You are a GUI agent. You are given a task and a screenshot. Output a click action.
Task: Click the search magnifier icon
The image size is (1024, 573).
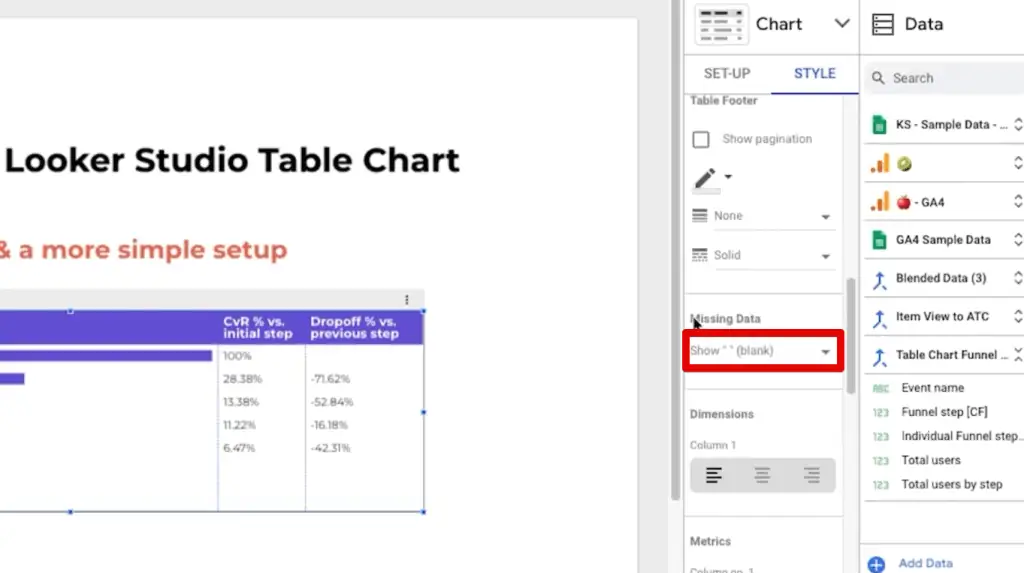pyautogui.click(x=878, y=78)
